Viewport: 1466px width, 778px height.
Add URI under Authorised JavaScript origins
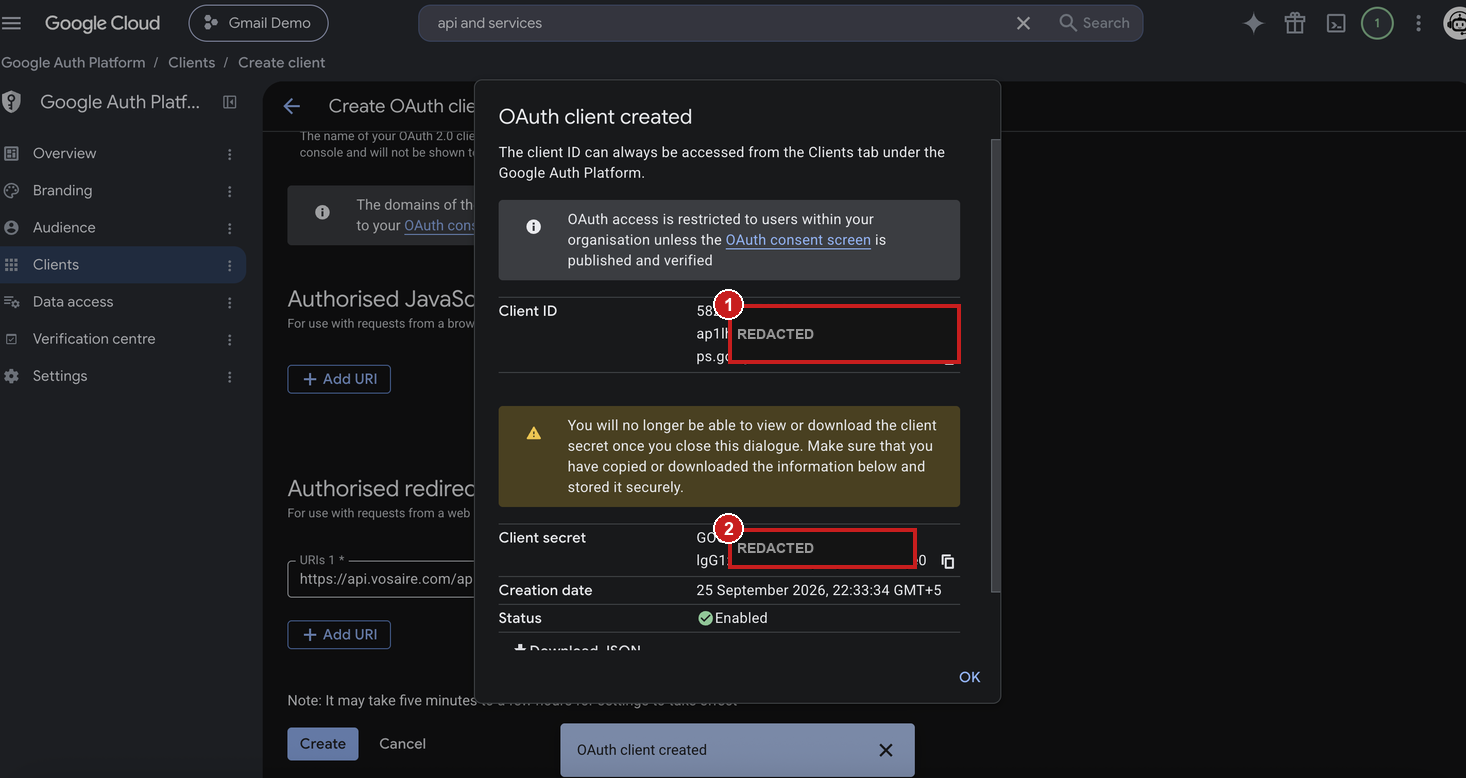click(339, 379)
